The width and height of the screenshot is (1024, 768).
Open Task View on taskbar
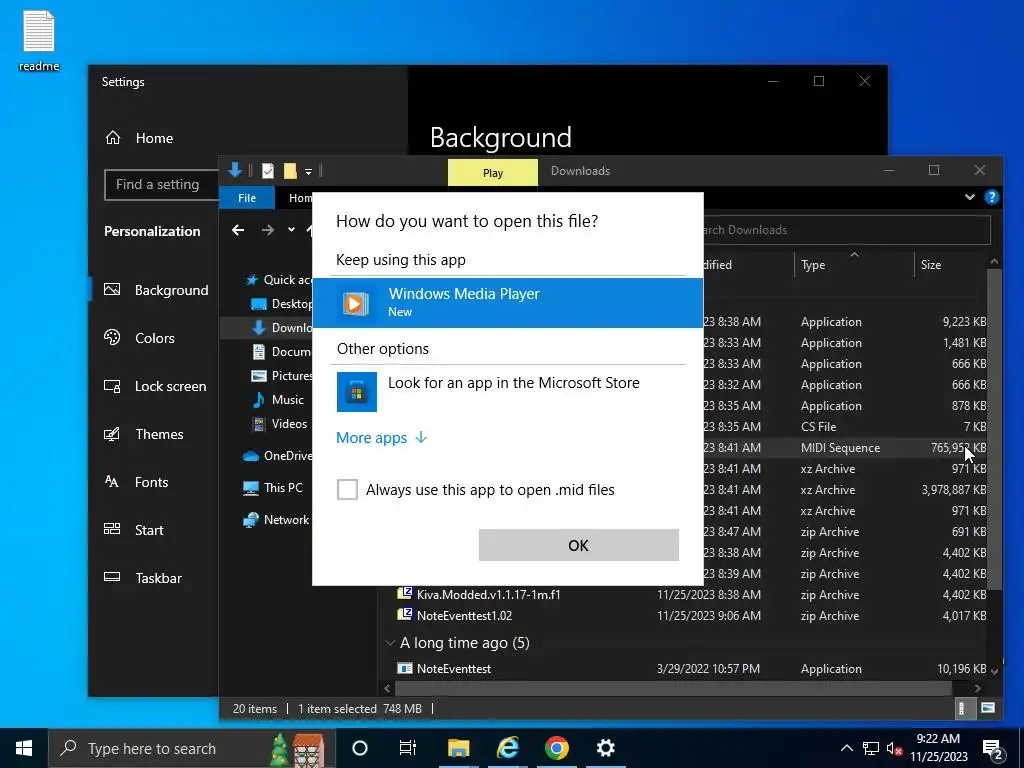(408, 748)
